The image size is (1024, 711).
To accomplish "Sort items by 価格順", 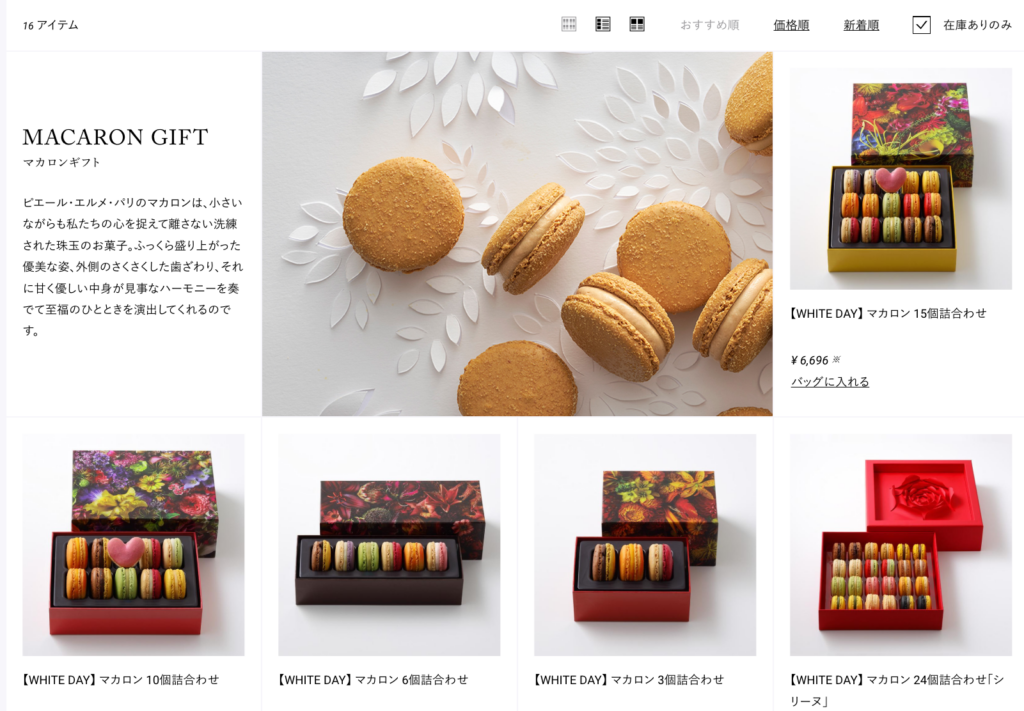I will tap(791, 25).
